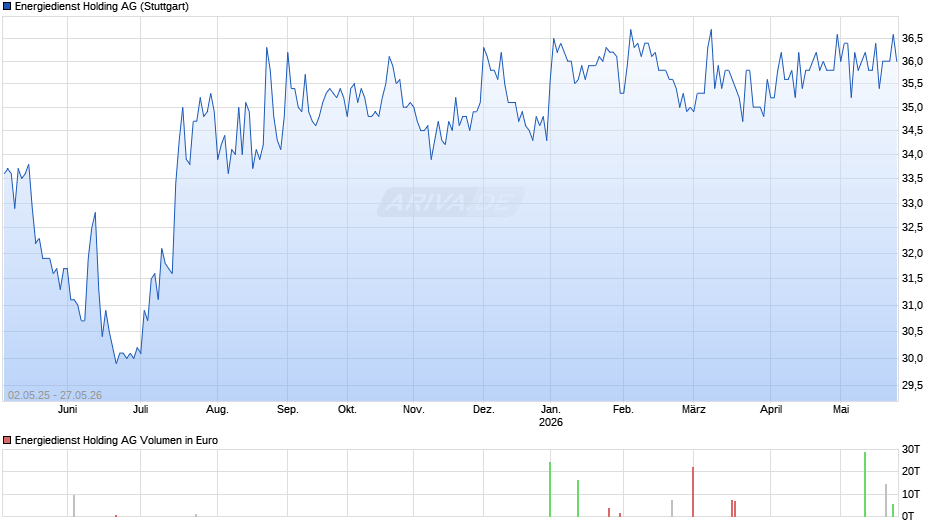Screen dimensions: 940x526
Task: Click the 'Energiedienst Holding AG Volumen in Euro' label
Action: pos(116,440)
